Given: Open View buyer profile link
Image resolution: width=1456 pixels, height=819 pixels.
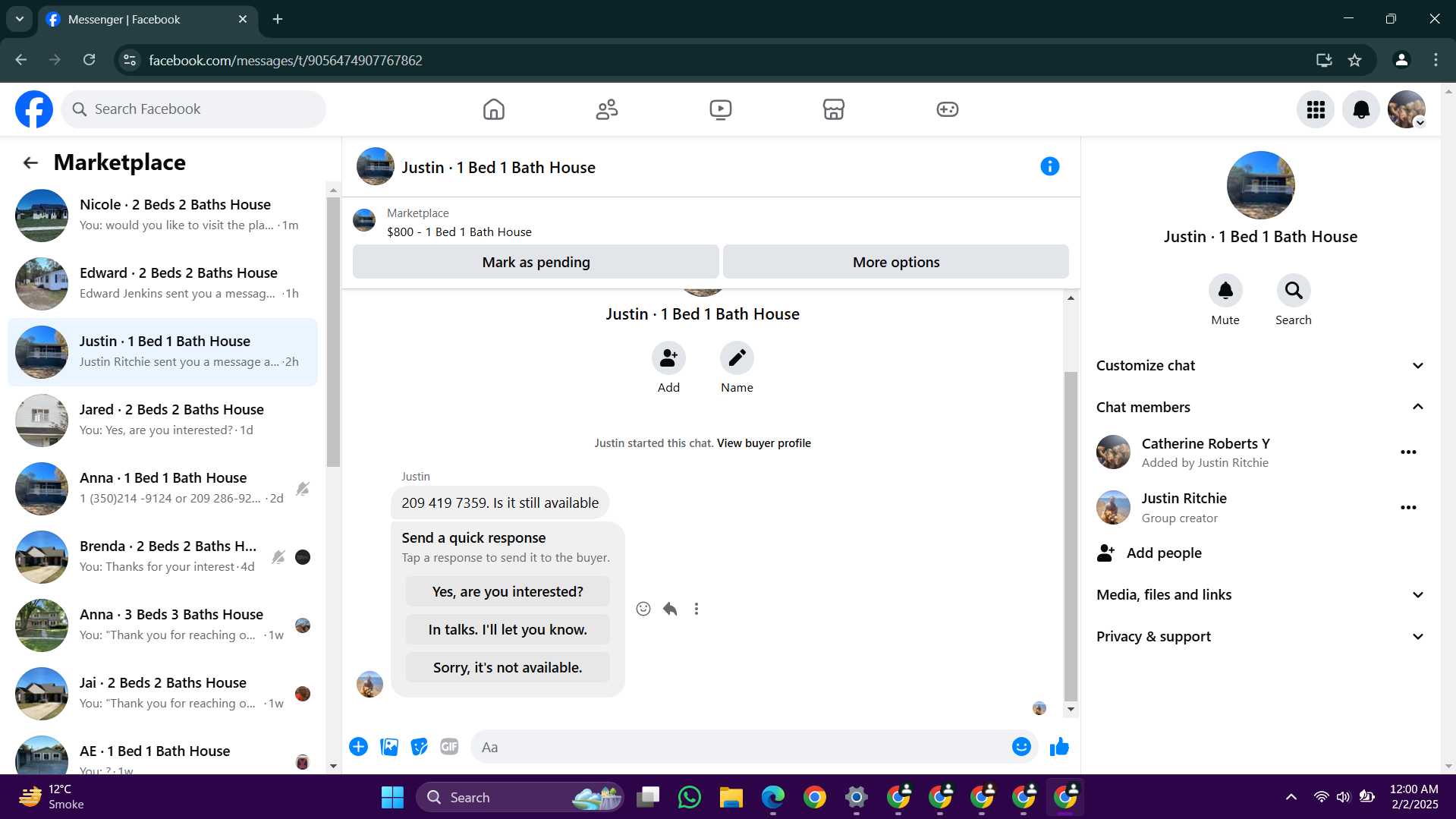Looking at the screenshot, I should tap(763, 443).
